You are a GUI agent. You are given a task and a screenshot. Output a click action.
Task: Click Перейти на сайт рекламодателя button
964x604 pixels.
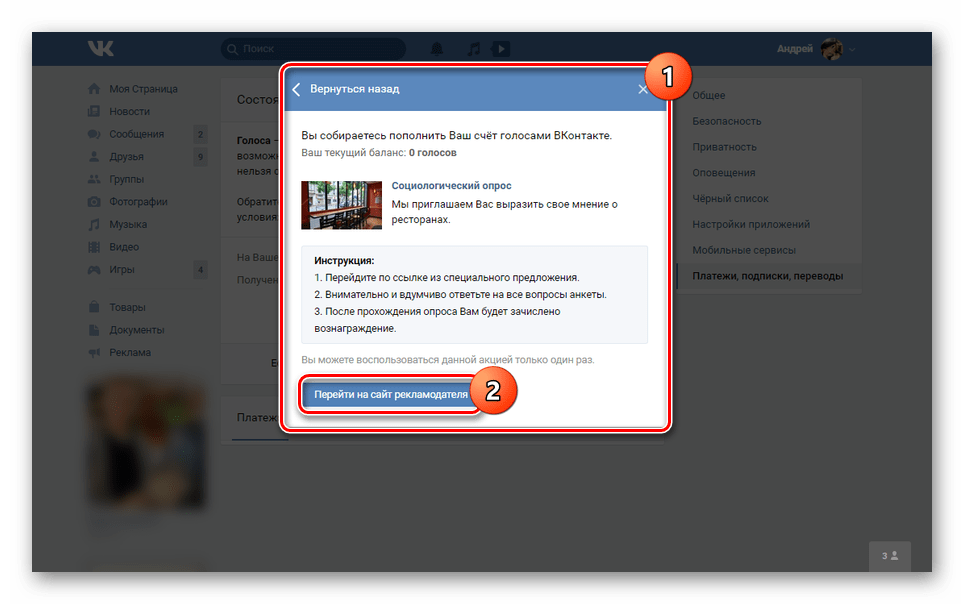pos(390,394)
